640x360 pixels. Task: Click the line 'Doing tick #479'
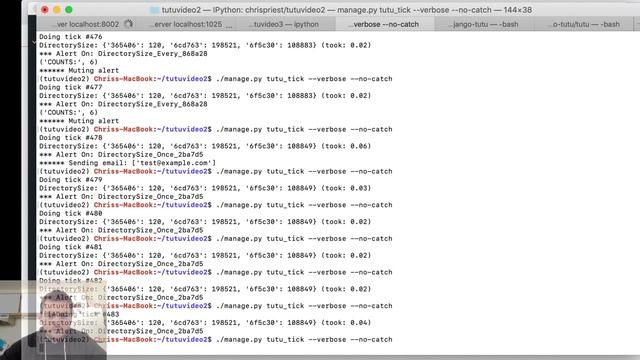click(71, 180)
